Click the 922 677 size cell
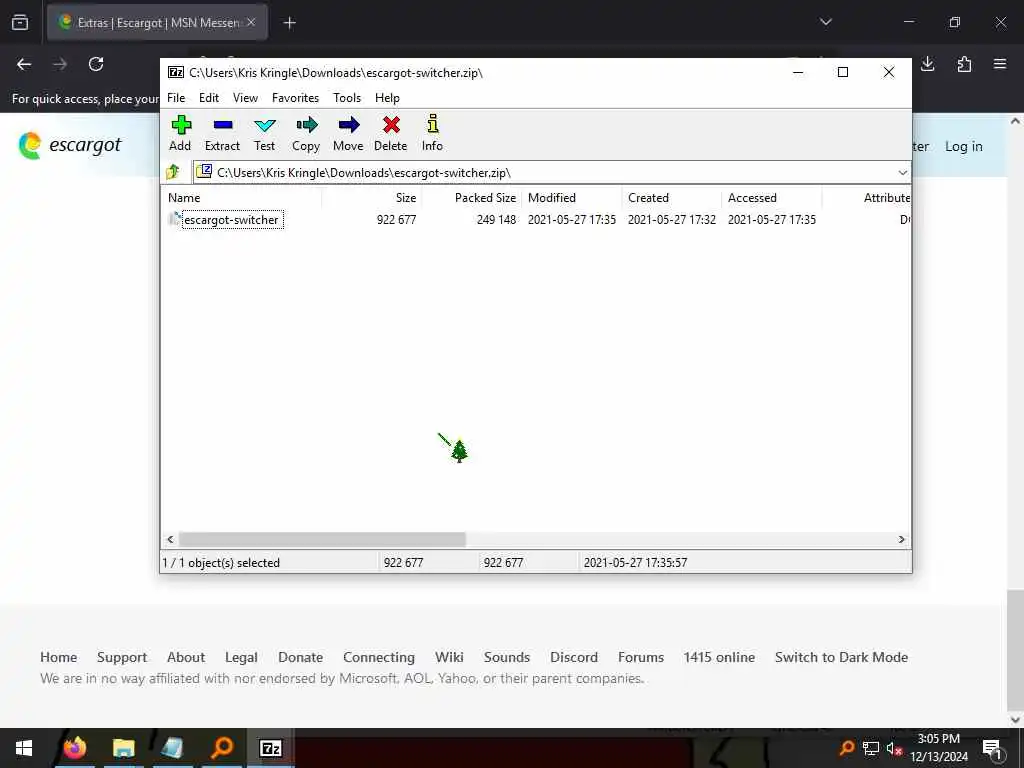 point(396,220)
